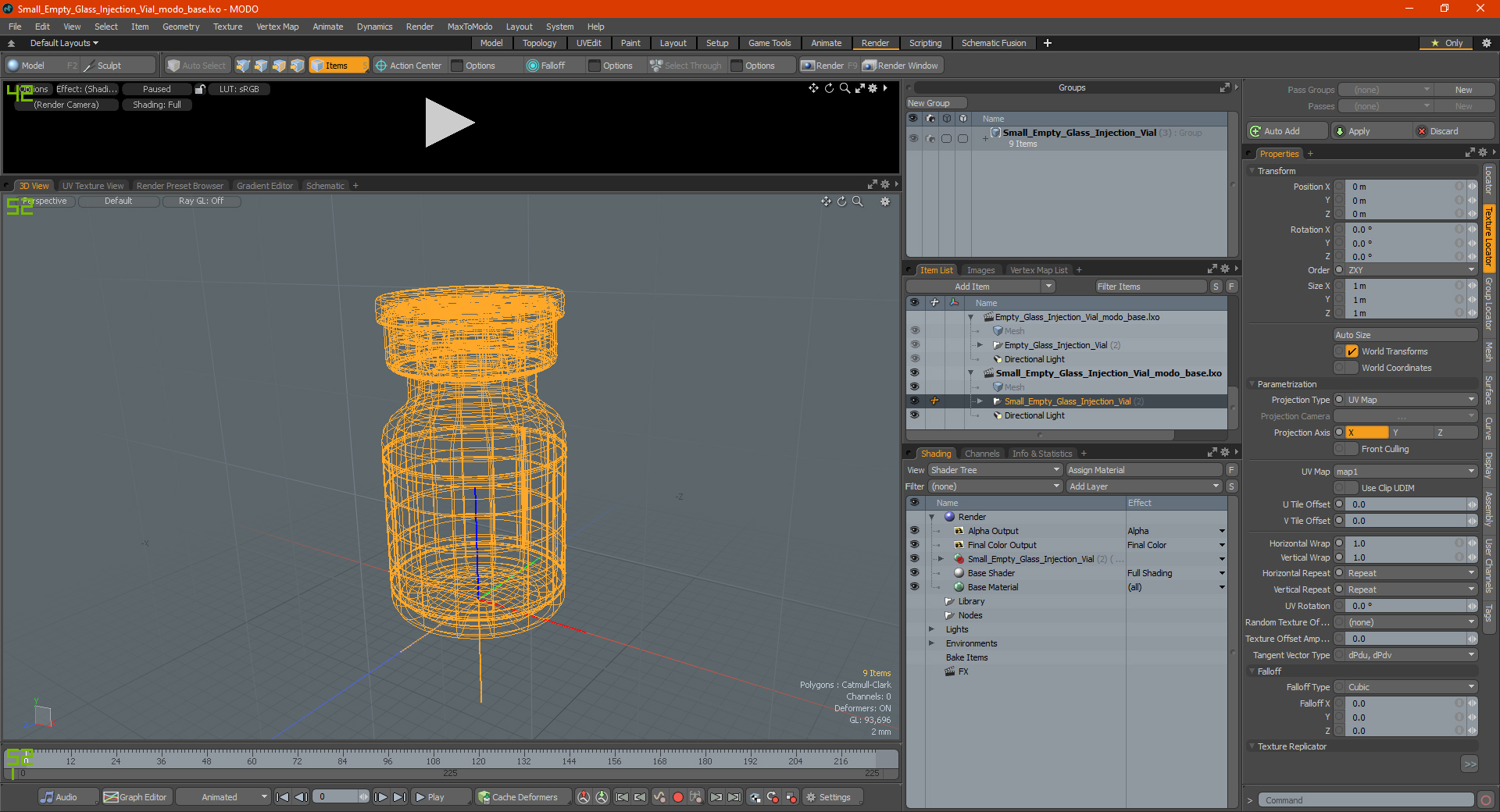Open the Vertex Map menu
Screen dimensions: 1500x812
277,27
